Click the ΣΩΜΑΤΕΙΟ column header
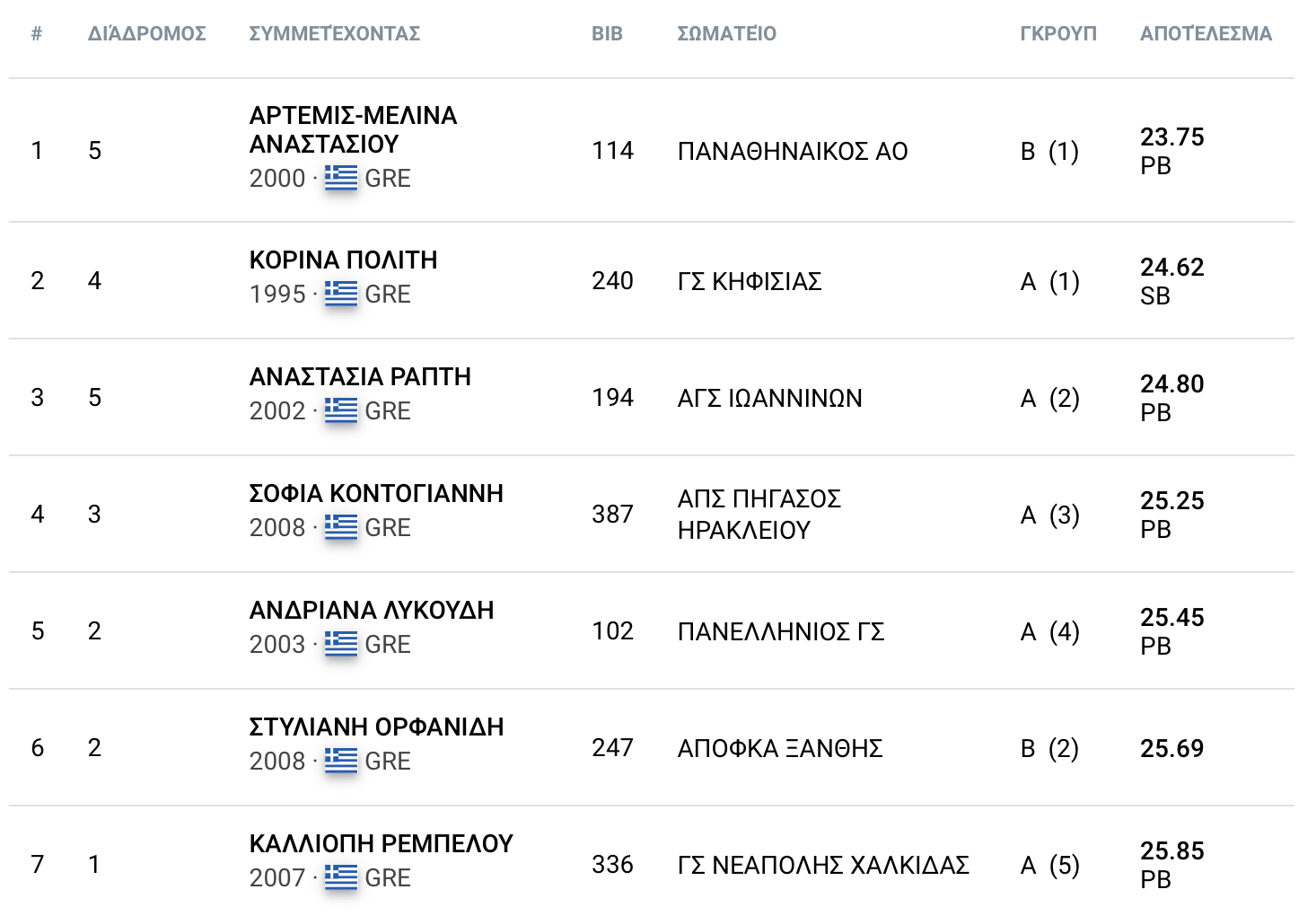The width and height of the screenshot is (1316, 916). point(727,34)
